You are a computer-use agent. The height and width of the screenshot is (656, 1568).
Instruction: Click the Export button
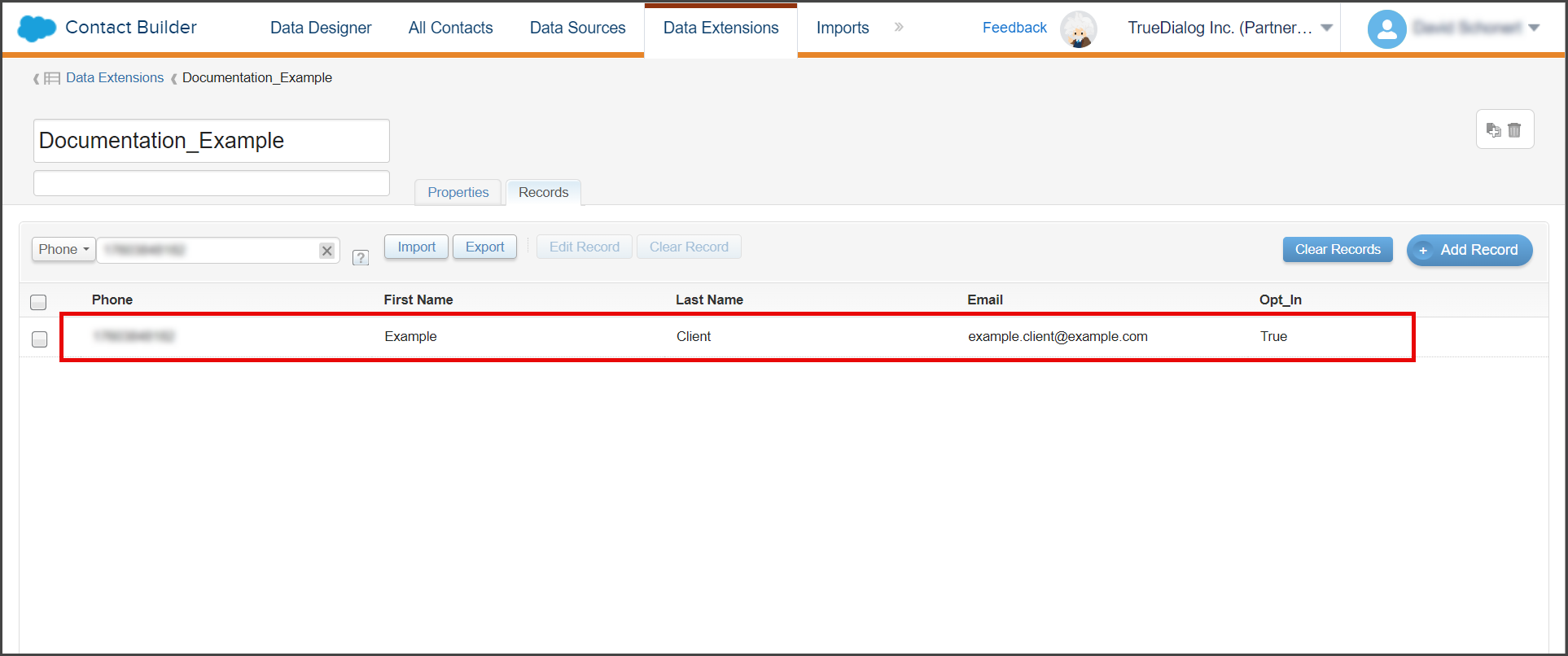(485, 247)
